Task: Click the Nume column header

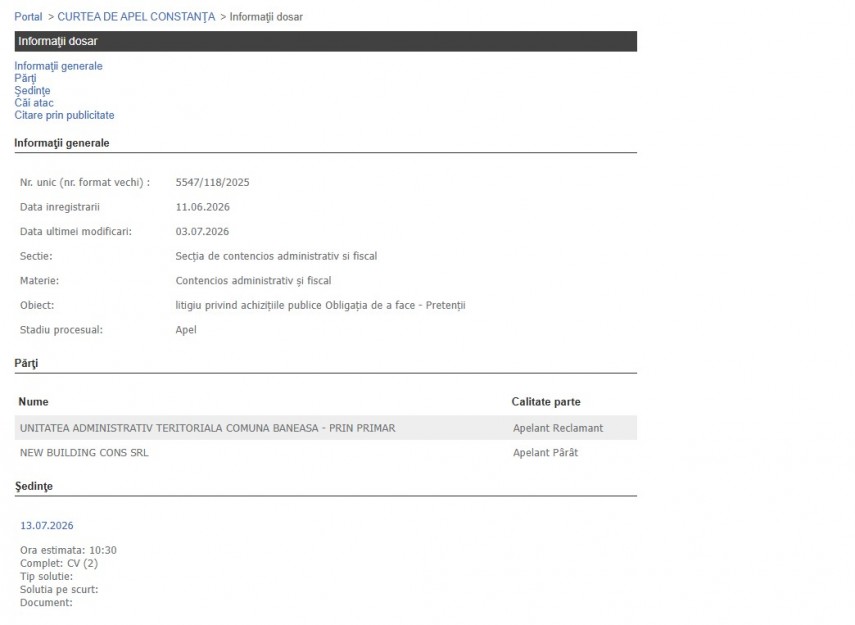Action: click(x=33, y=402)
